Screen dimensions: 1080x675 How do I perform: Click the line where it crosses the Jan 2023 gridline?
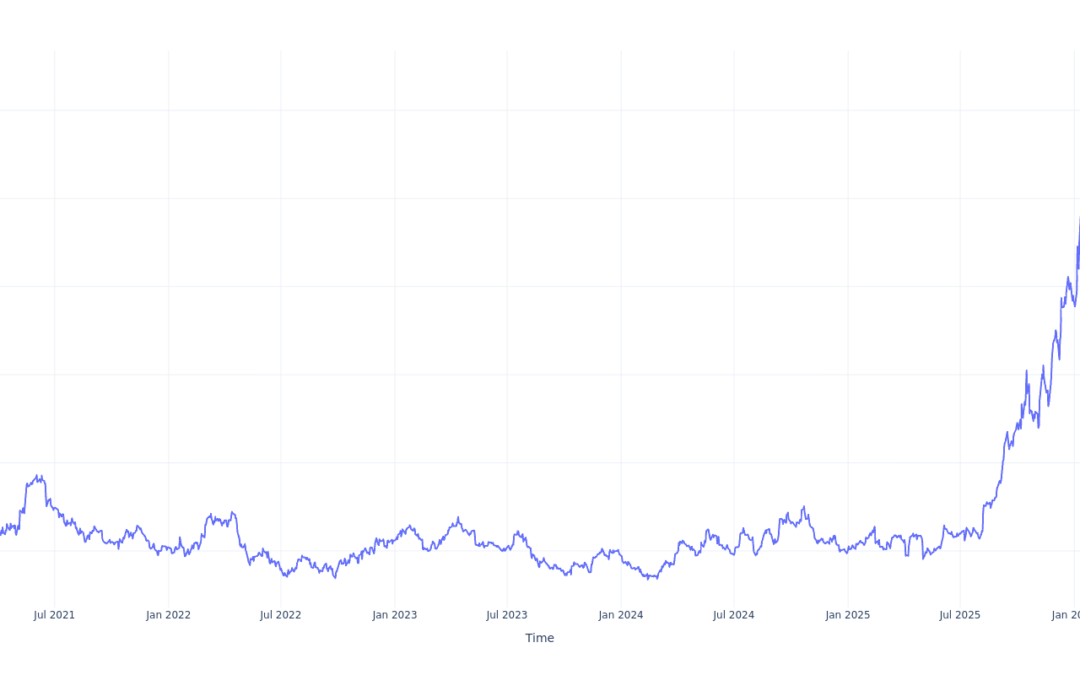click(x=395, y=537)
